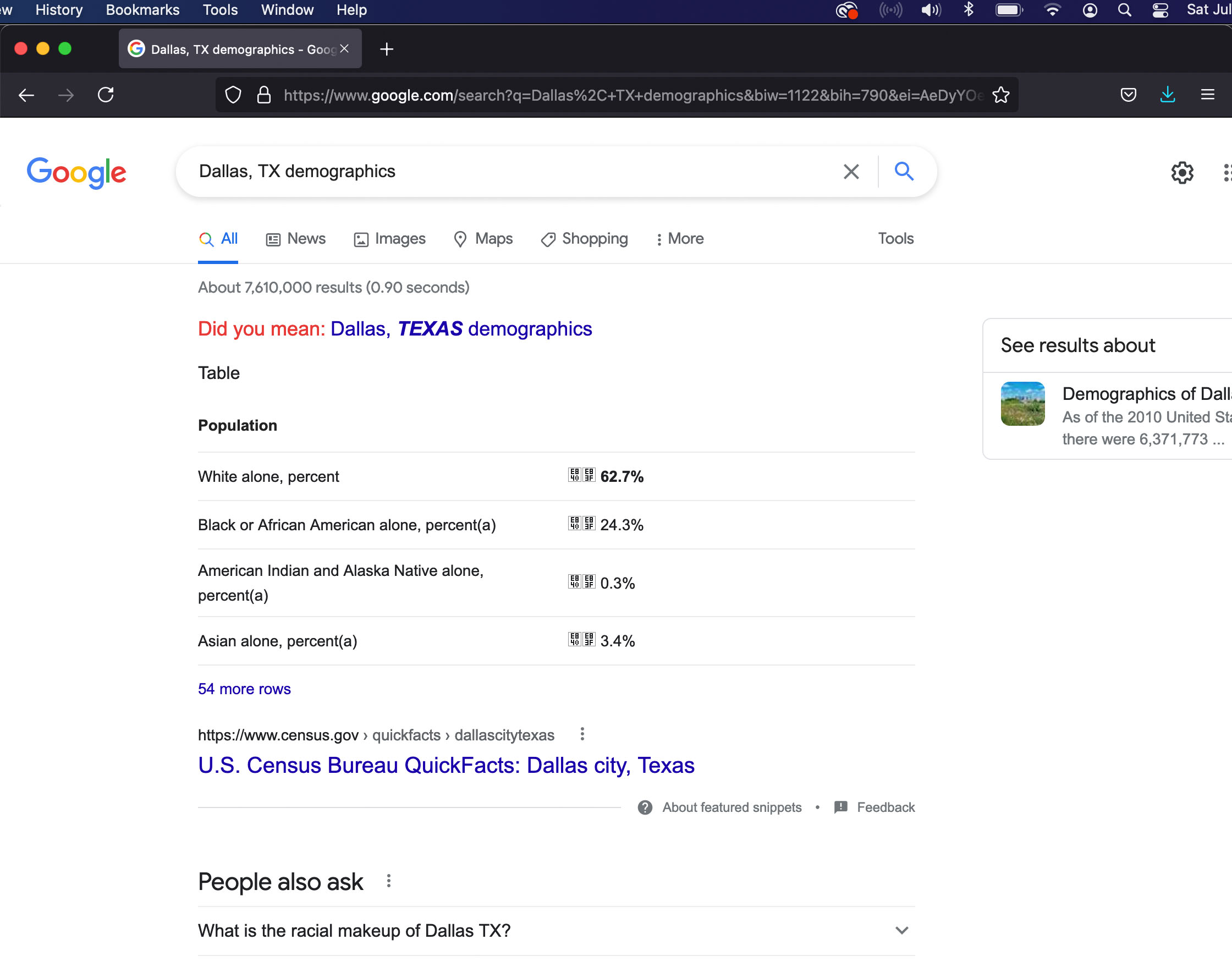
Task: Open the Firefox downloads arrow icon
Action: (1168, 95)
